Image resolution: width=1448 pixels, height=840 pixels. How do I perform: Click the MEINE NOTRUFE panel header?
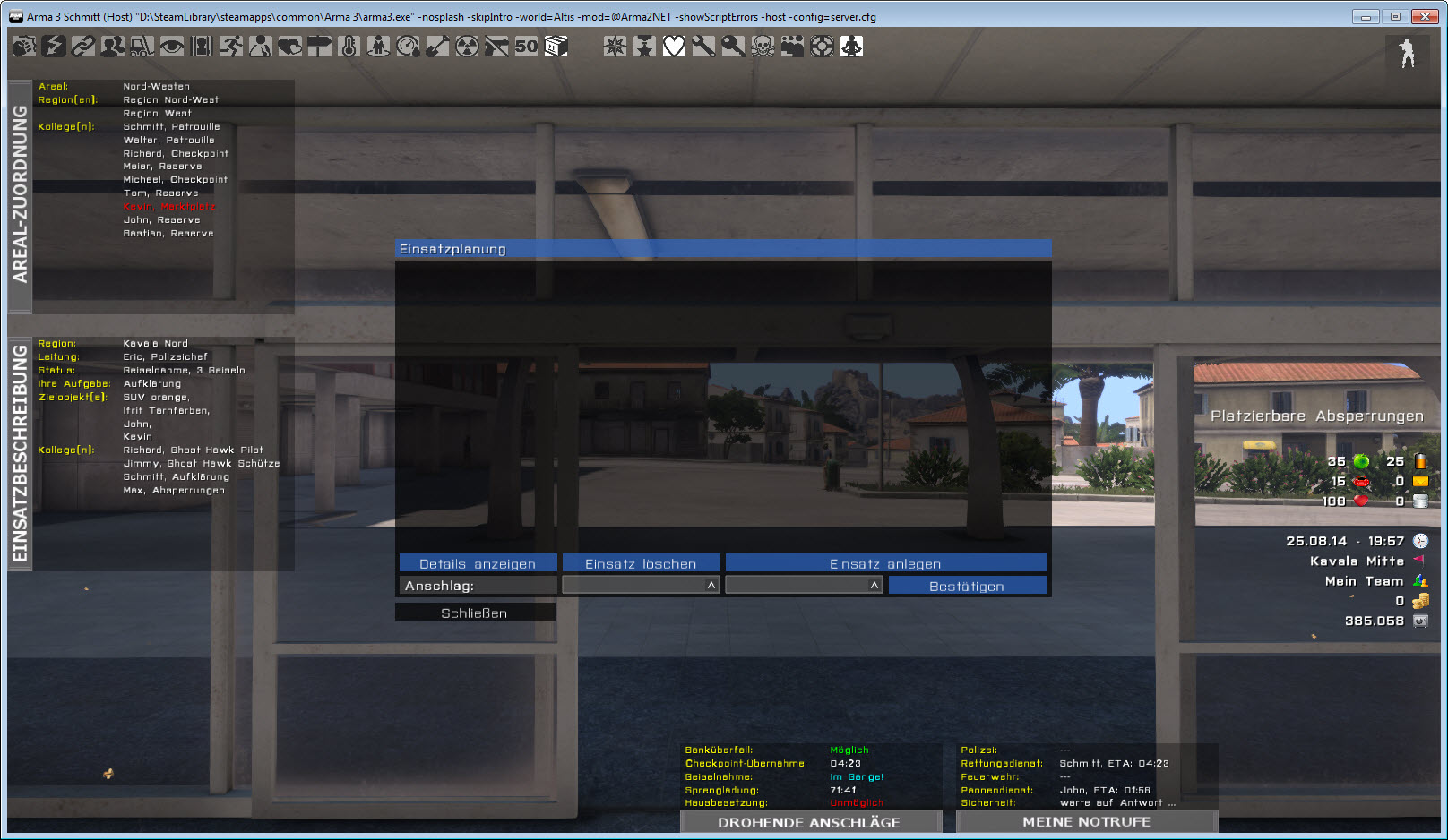pyautogui.click(x=1086, y=821)
